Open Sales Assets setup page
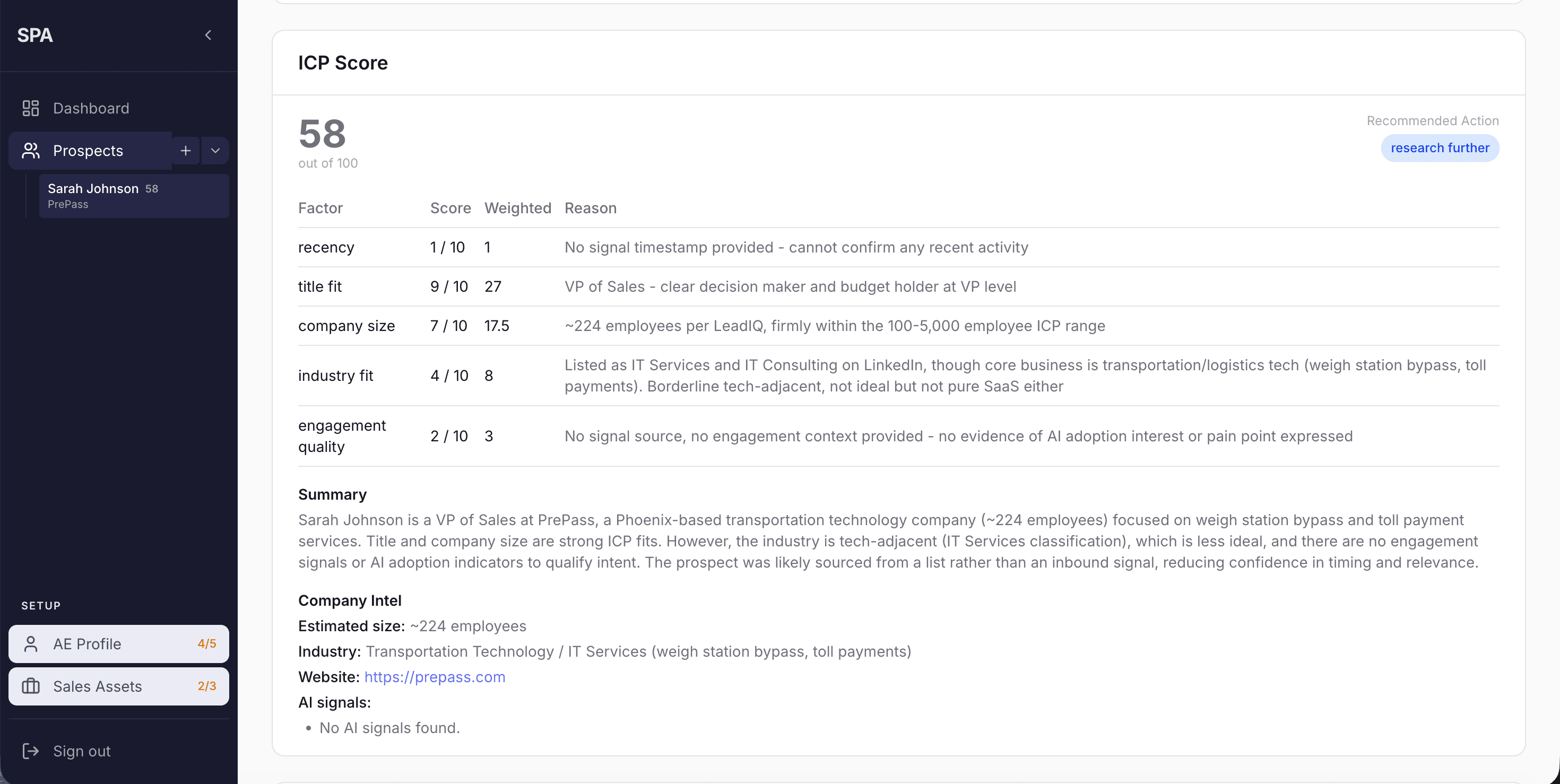Screen dimensions: 1560x784 98,686
